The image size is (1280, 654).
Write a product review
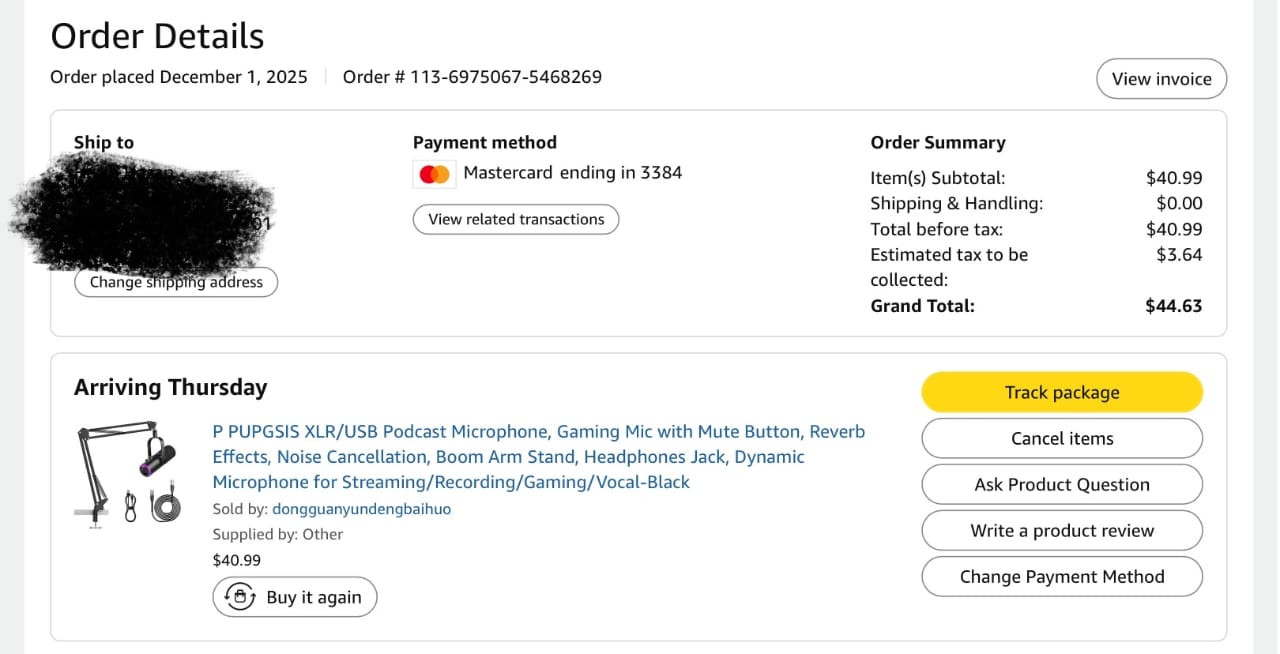[1062, 530]
